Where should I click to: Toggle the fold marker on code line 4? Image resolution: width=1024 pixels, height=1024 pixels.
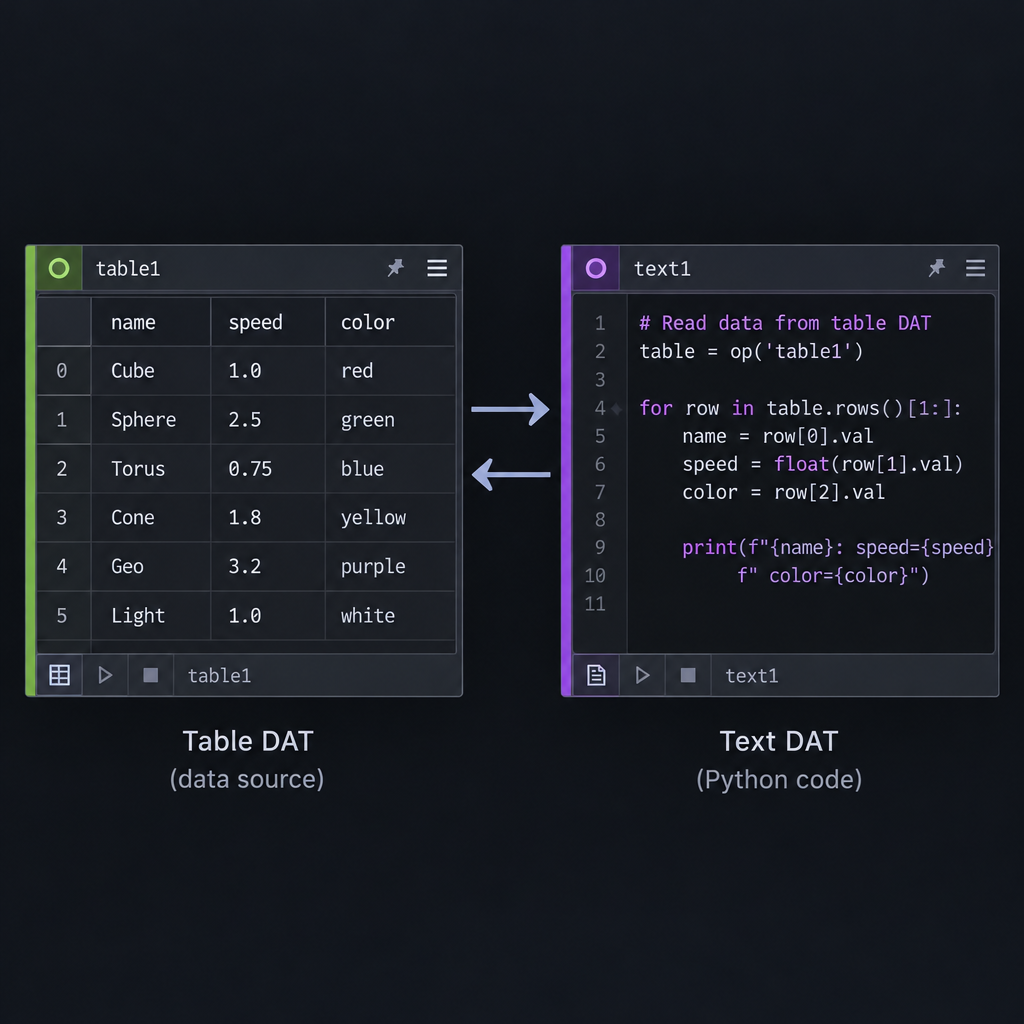pos(616,409)
